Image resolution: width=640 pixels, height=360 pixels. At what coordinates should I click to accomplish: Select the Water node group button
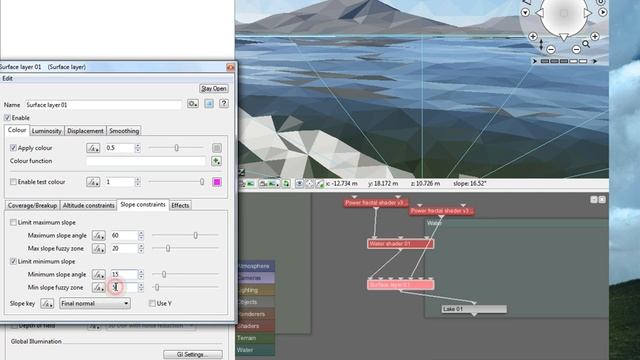point(256,350)
